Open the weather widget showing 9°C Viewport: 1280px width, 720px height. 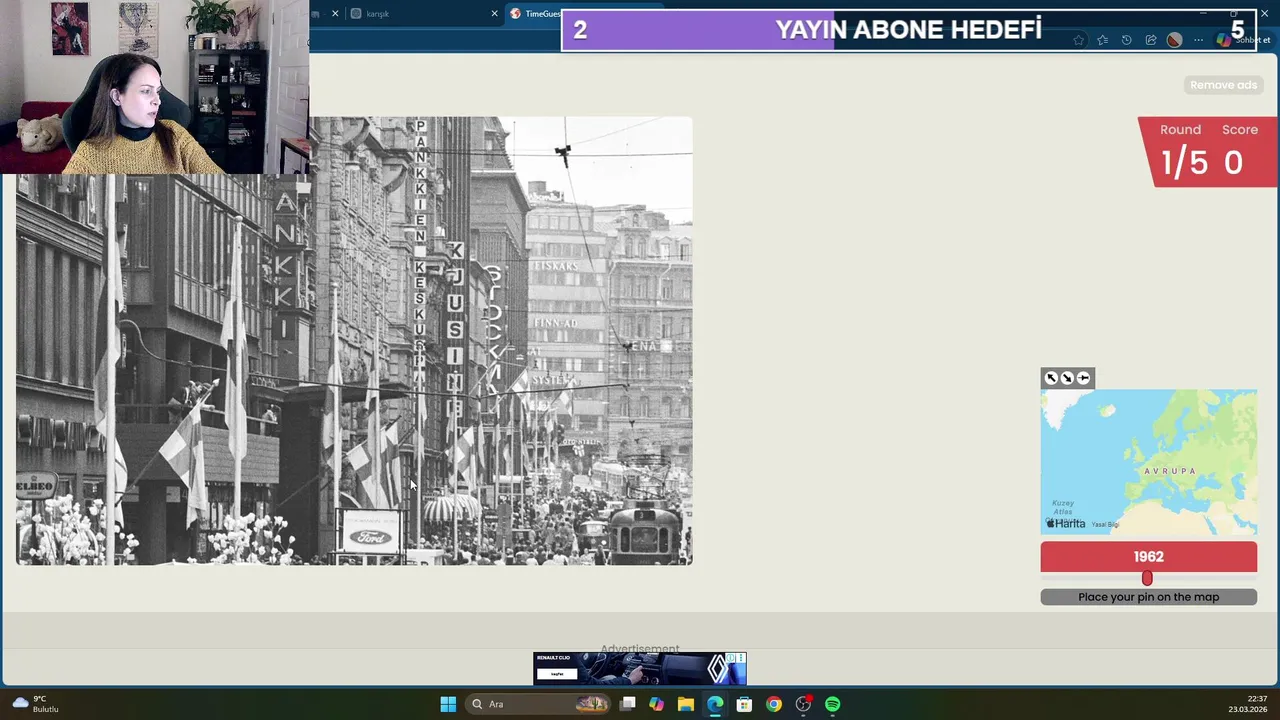click(36, 704)
